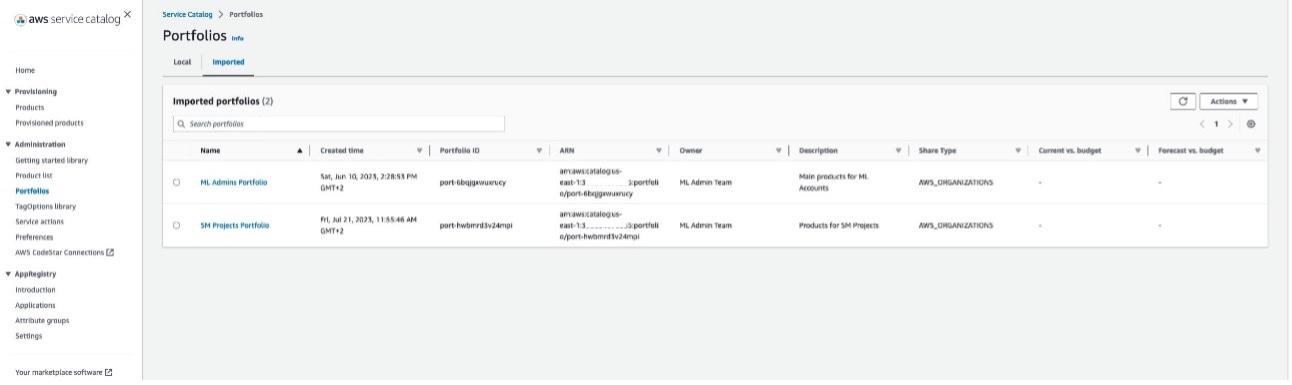
Task: Click the Search portfolios input field
Action: (339, 124)
